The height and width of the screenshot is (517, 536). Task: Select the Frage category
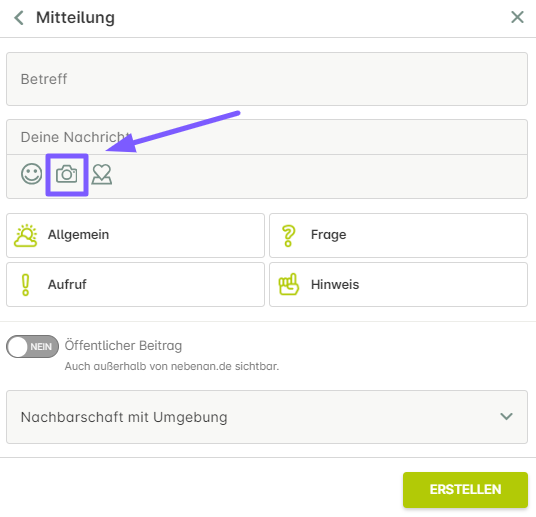398,236
